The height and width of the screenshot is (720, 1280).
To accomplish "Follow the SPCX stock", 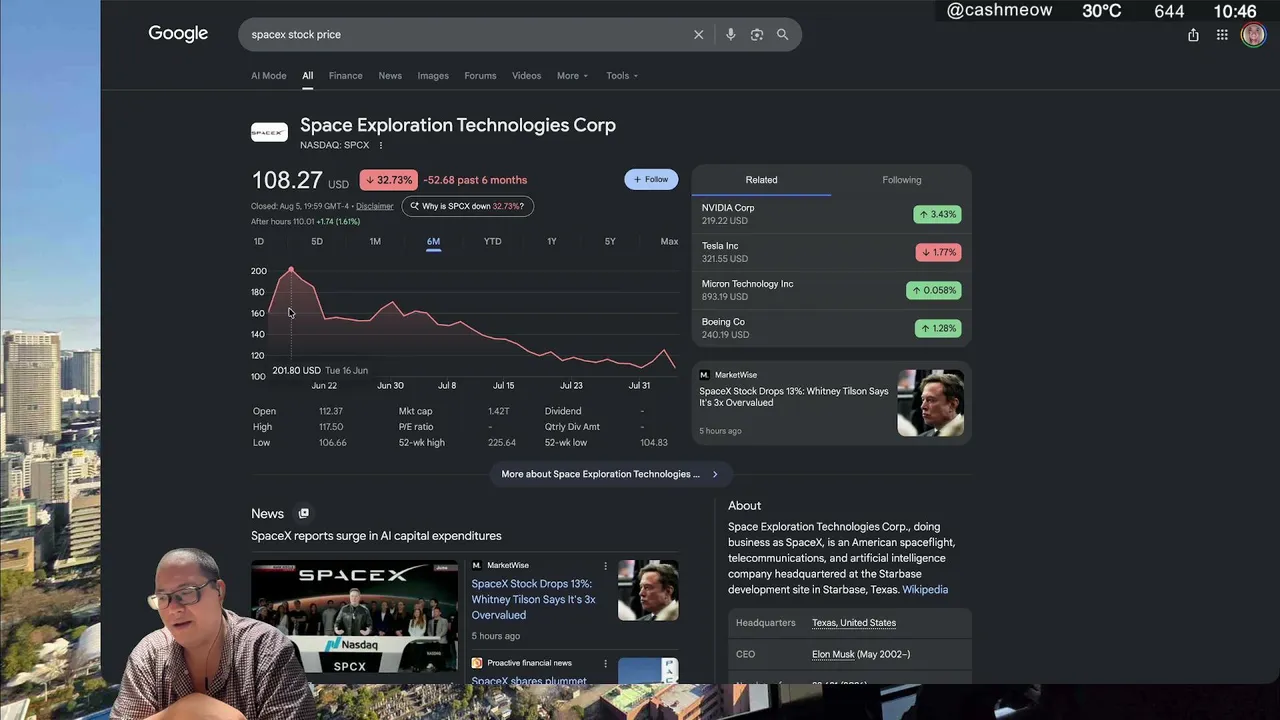I will [x=651, y=179].
